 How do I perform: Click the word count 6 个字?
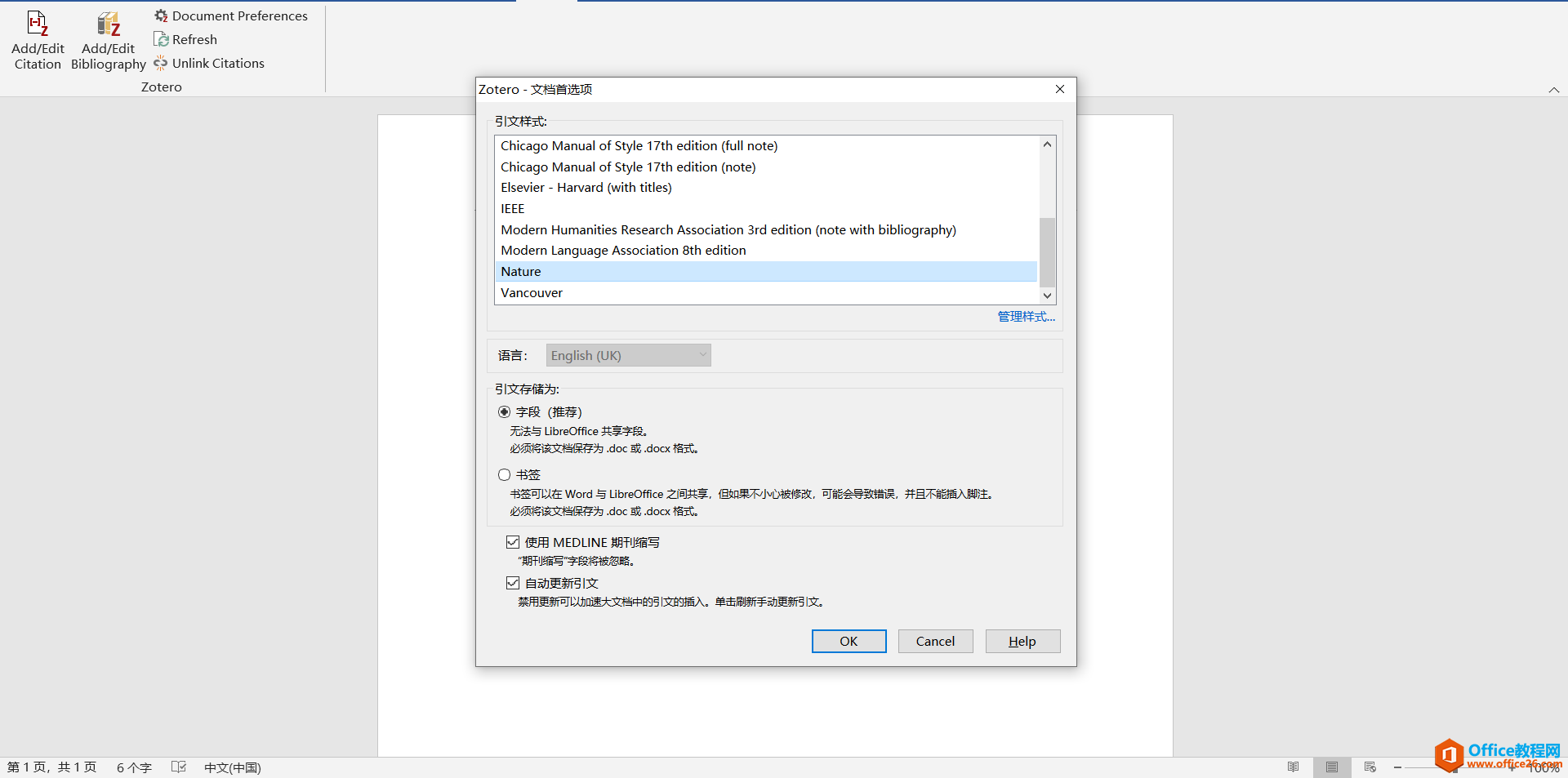click(x=134, y=767)
